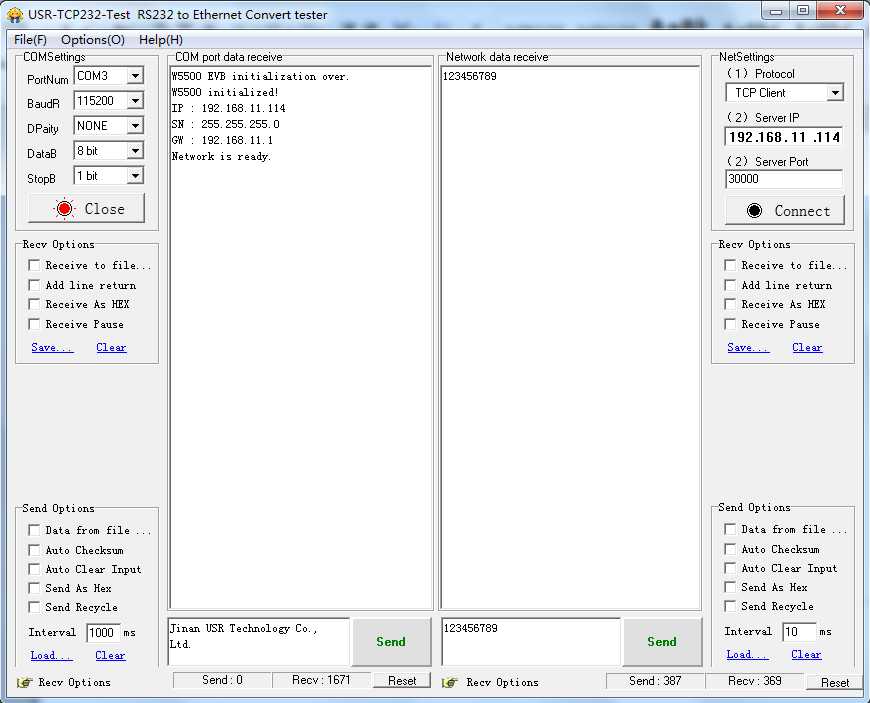Toggle network 'Add line return' checkbox

(730, 285)
